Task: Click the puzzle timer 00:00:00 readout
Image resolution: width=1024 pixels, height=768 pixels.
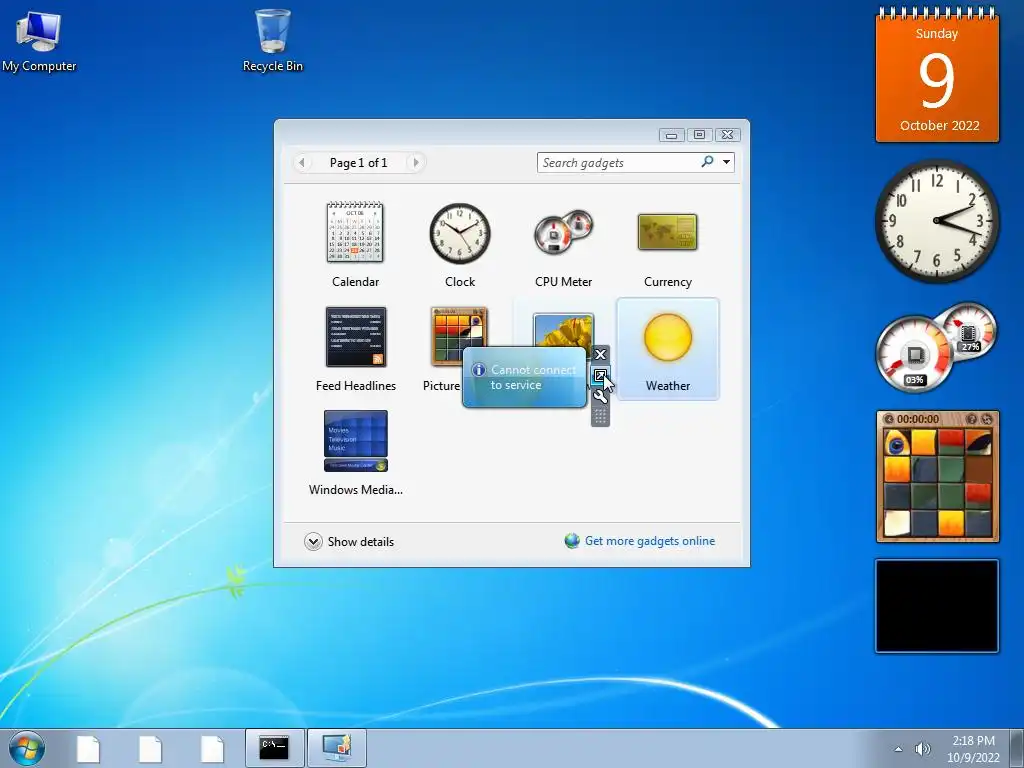Action: 918,419
